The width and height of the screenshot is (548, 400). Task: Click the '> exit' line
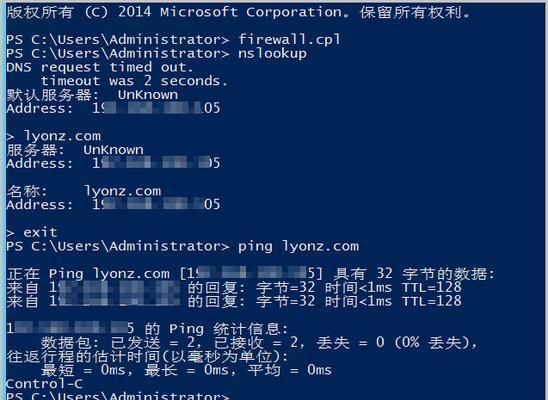pyautogui.click(x=32, y=232)
